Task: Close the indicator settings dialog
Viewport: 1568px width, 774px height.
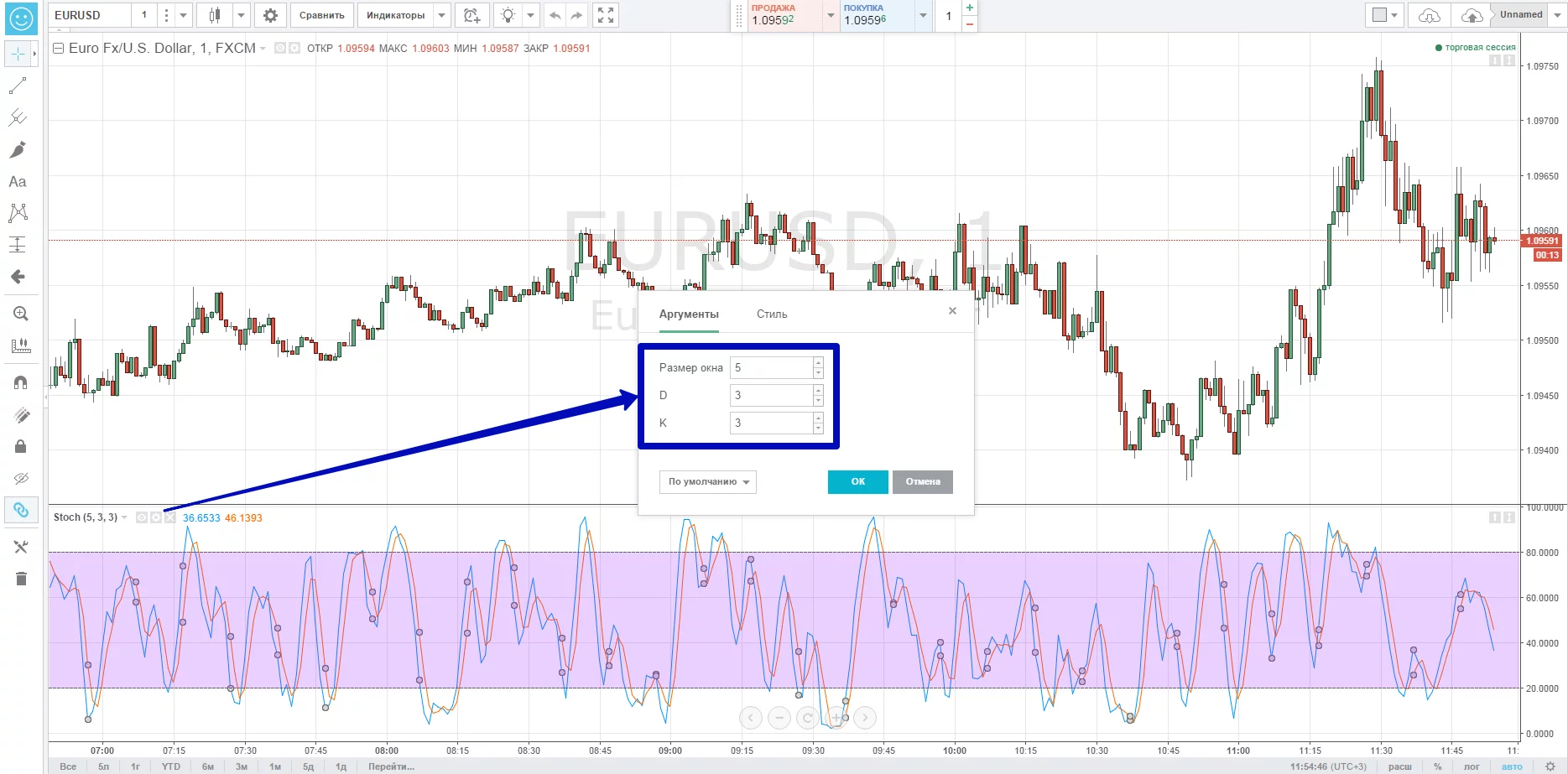Action: tap(952, 311)
